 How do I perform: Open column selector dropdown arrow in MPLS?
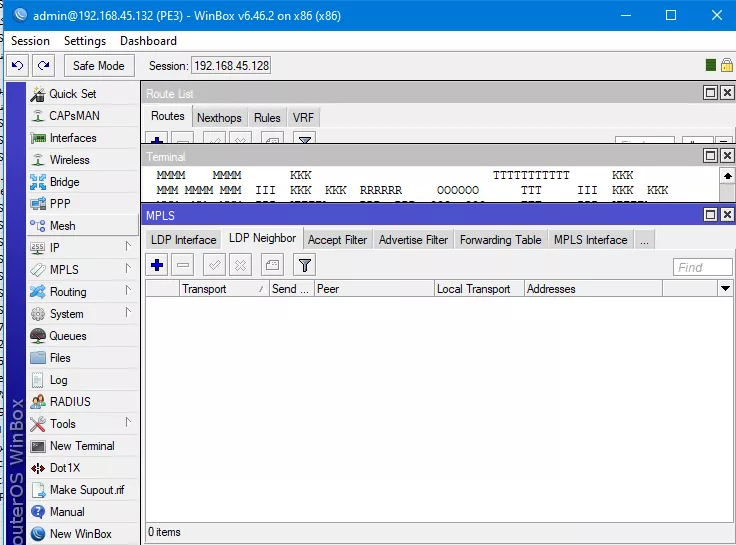click(x=725, y=289)
